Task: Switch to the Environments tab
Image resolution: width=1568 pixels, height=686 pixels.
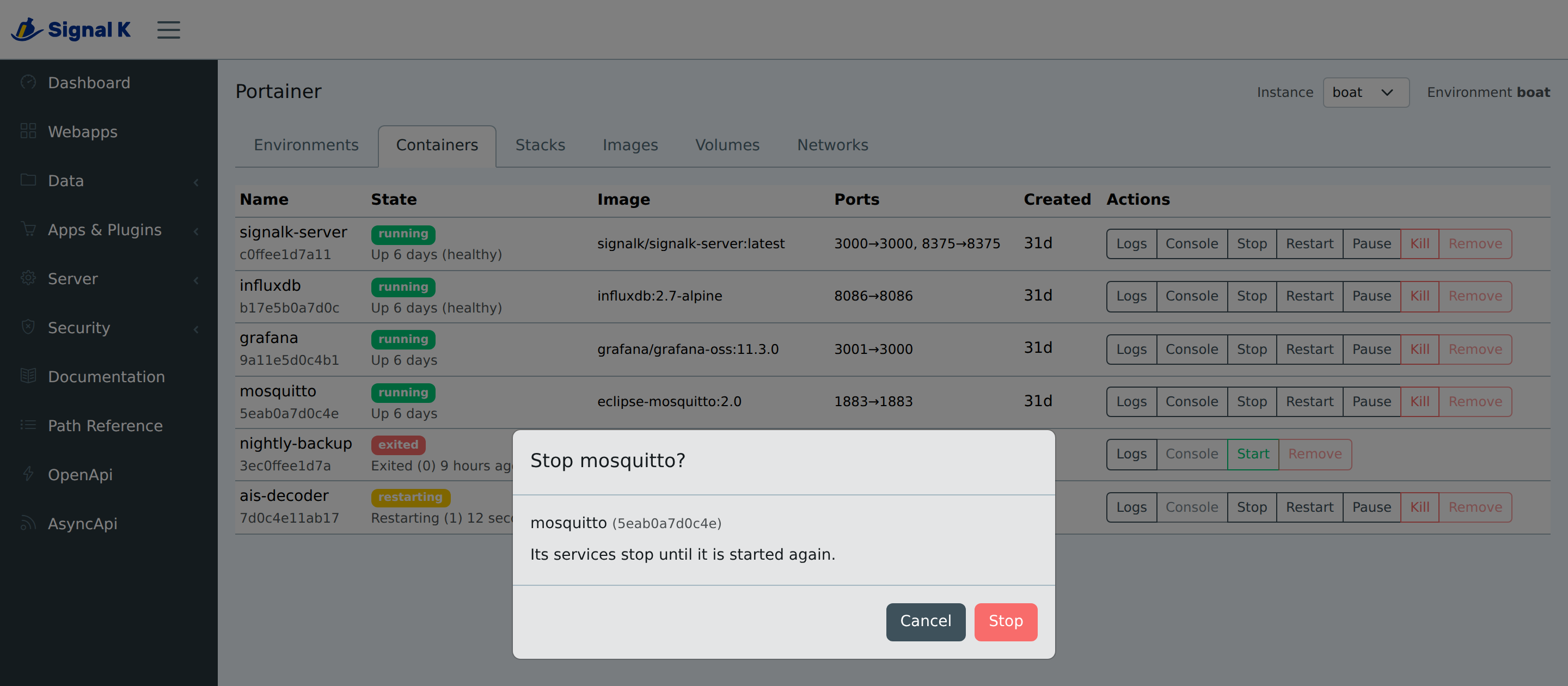Action: click(306, 145)
